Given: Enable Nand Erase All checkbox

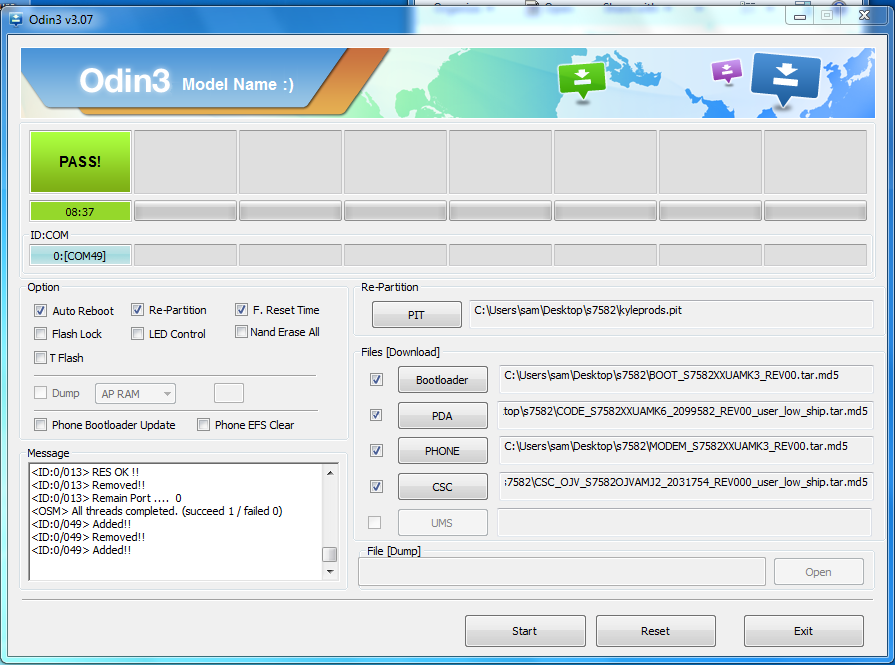Looking at the screenshot, I should pyautogui.click(x=241, y=332).
